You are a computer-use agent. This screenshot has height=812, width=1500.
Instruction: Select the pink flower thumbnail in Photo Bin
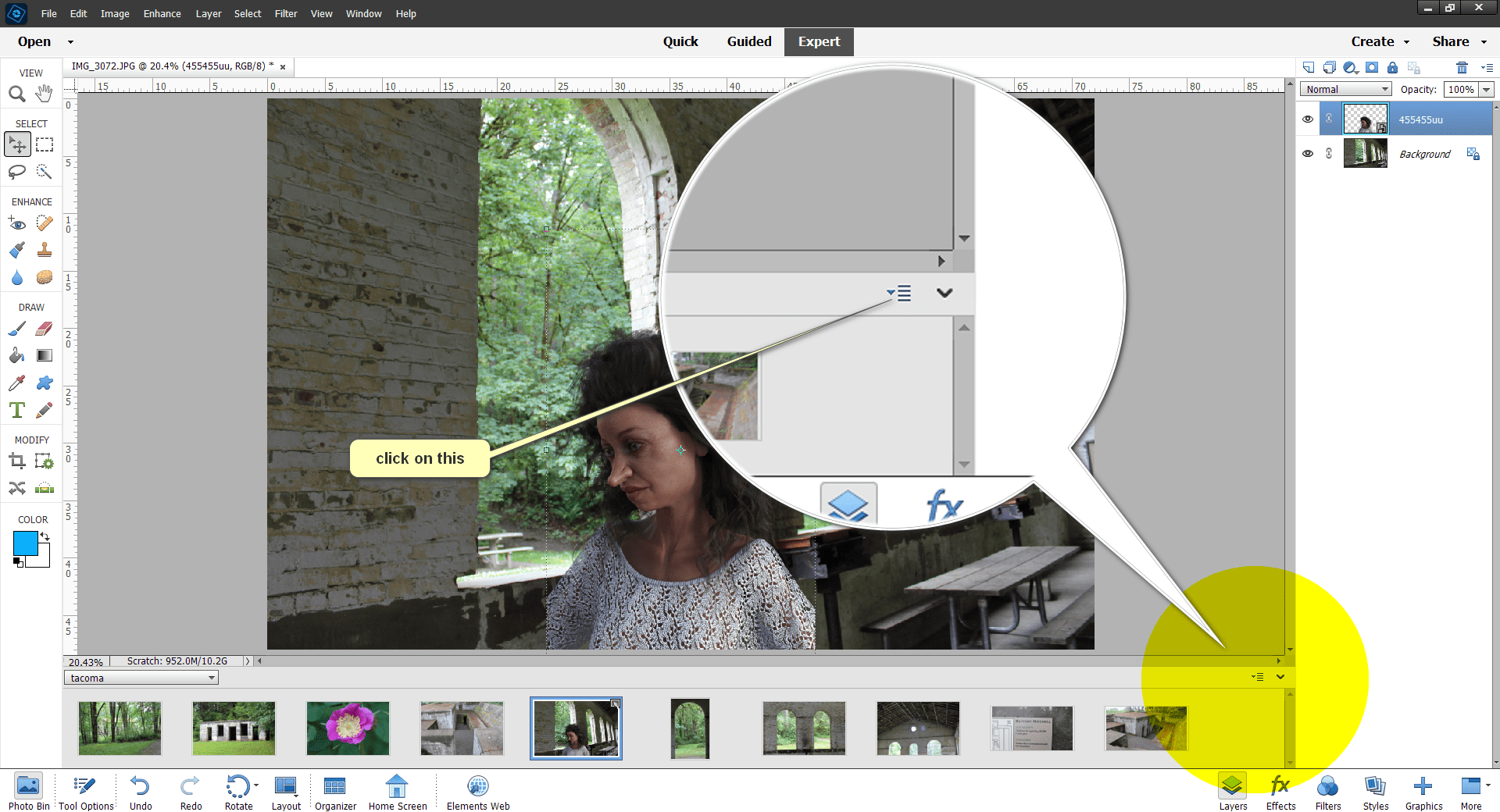347,728
